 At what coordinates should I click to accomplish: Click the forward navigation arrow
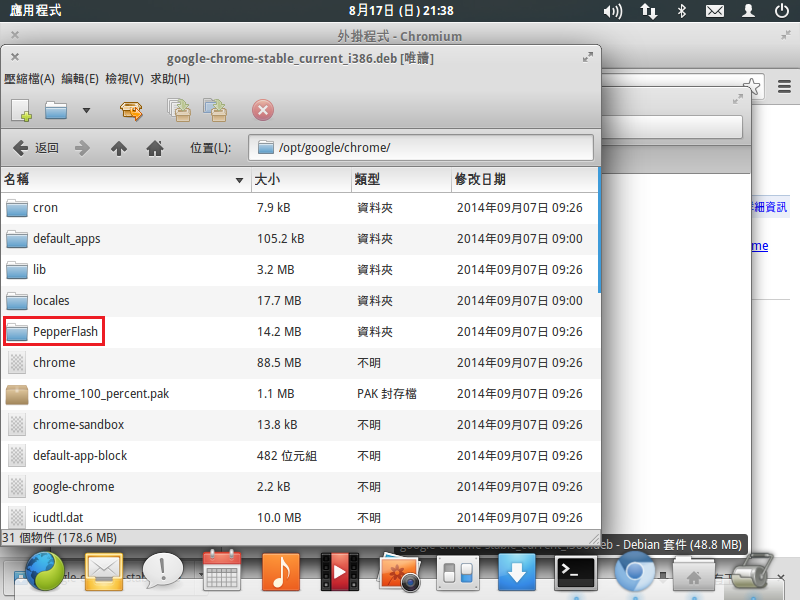tap(82, 148)
